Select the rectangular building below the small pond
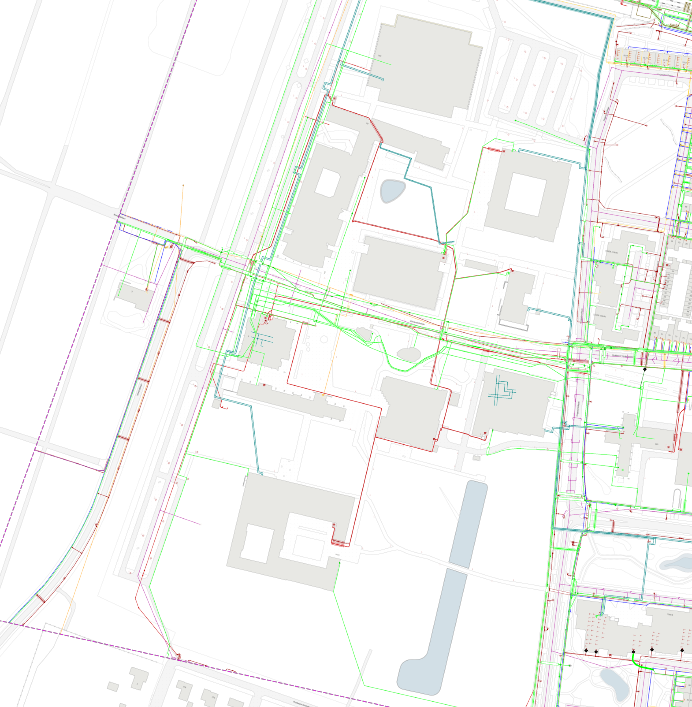692x707 pixels. pyautogui.click(x=398, y=272)
